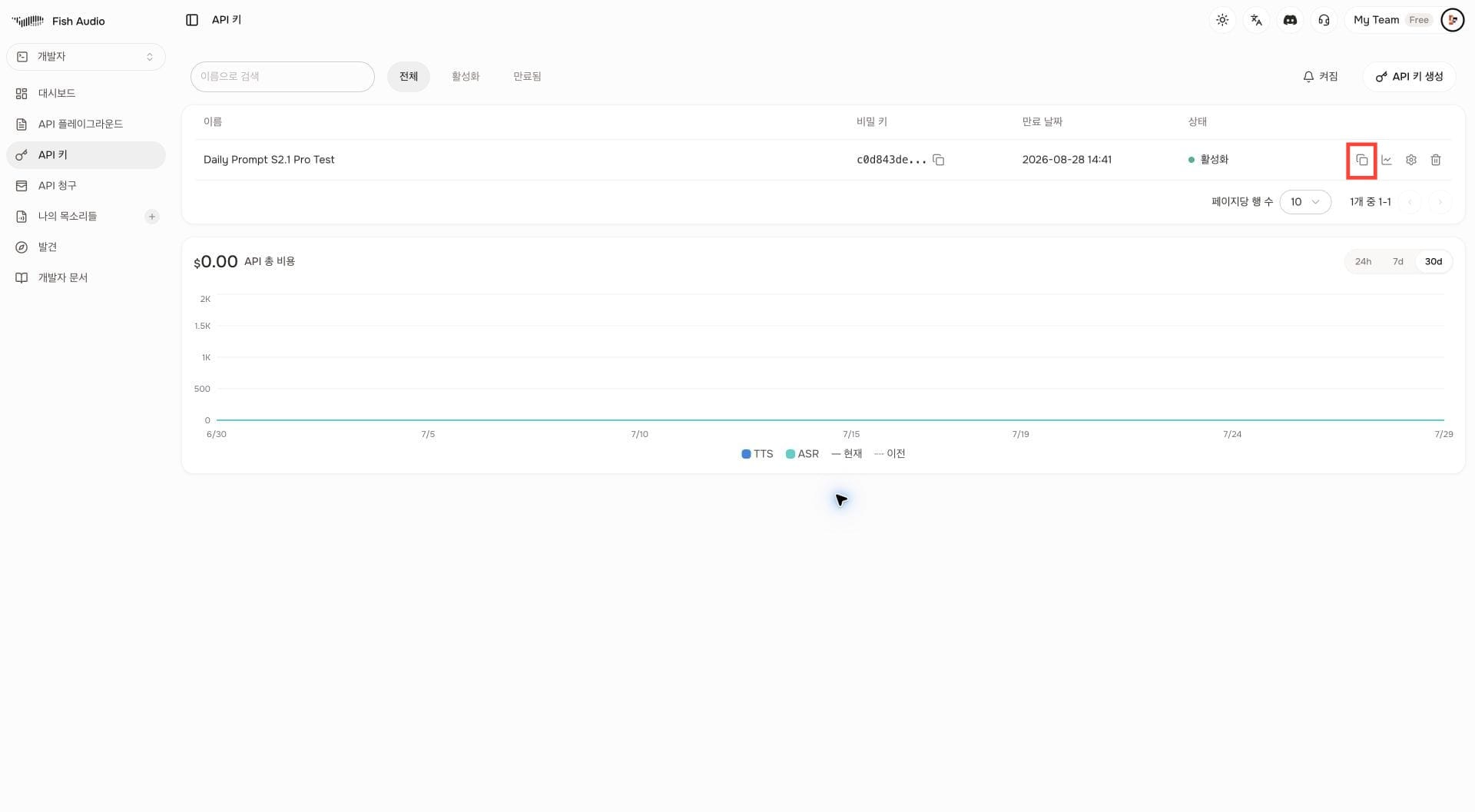Switch chart range to 7d

point(1397,262)
